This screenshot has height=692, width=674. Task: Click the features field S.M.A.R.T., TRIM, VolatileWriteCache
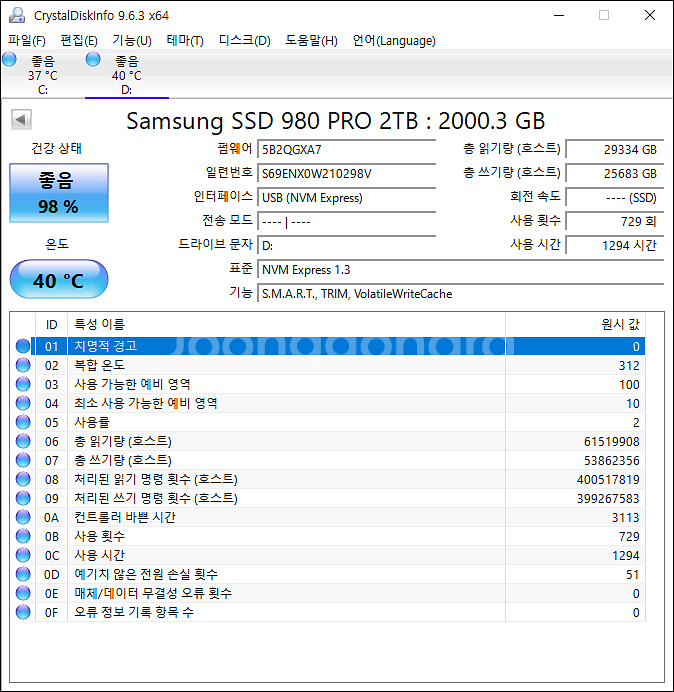coord(461,293)
